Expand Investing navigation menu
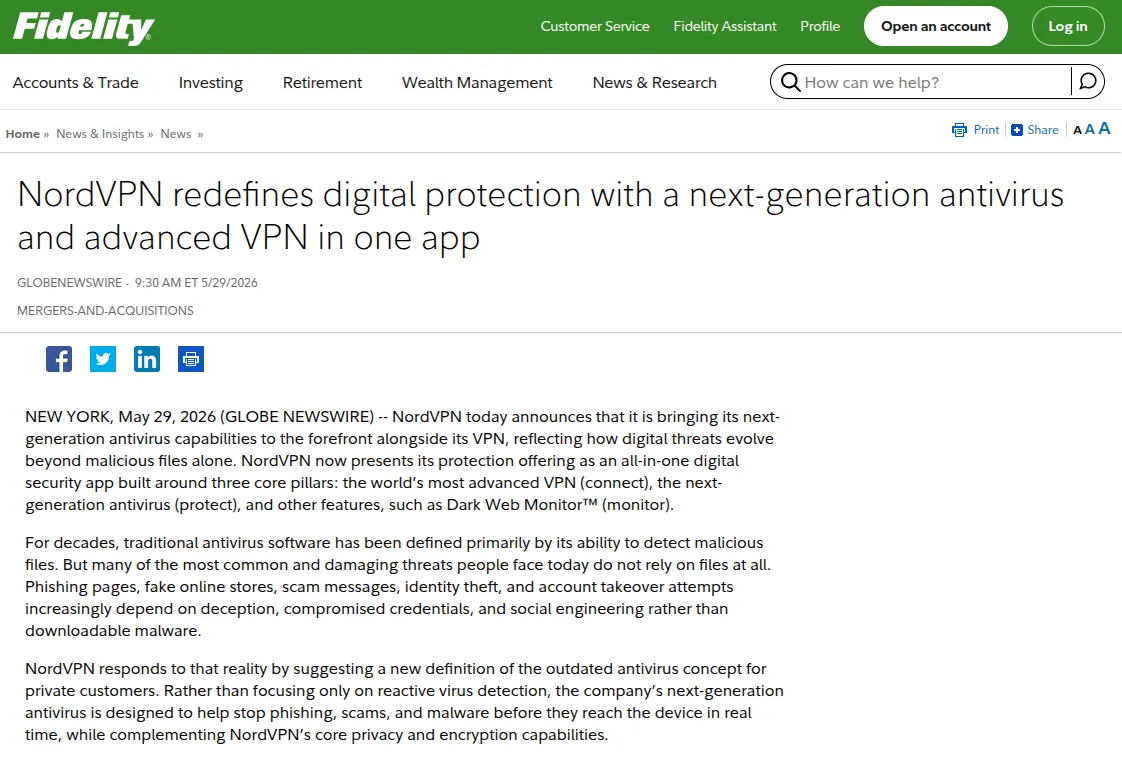The height and width of the screenshot is (757, 1122). 211,83
